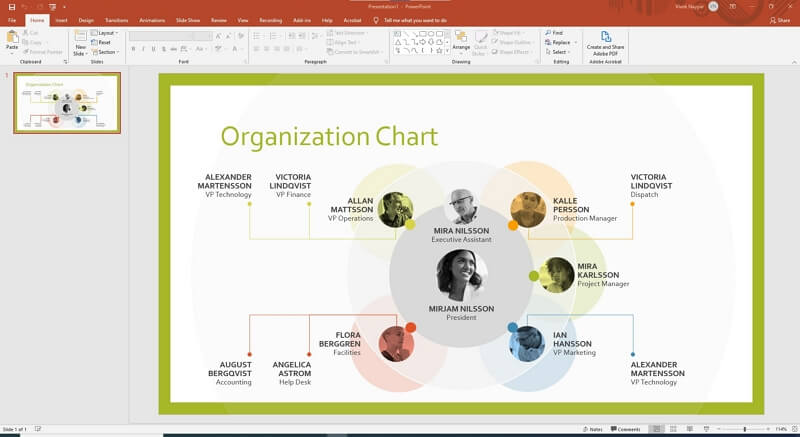Toggle Underline formatting
This screenshot has height=437, width=800.
[154, 49]
